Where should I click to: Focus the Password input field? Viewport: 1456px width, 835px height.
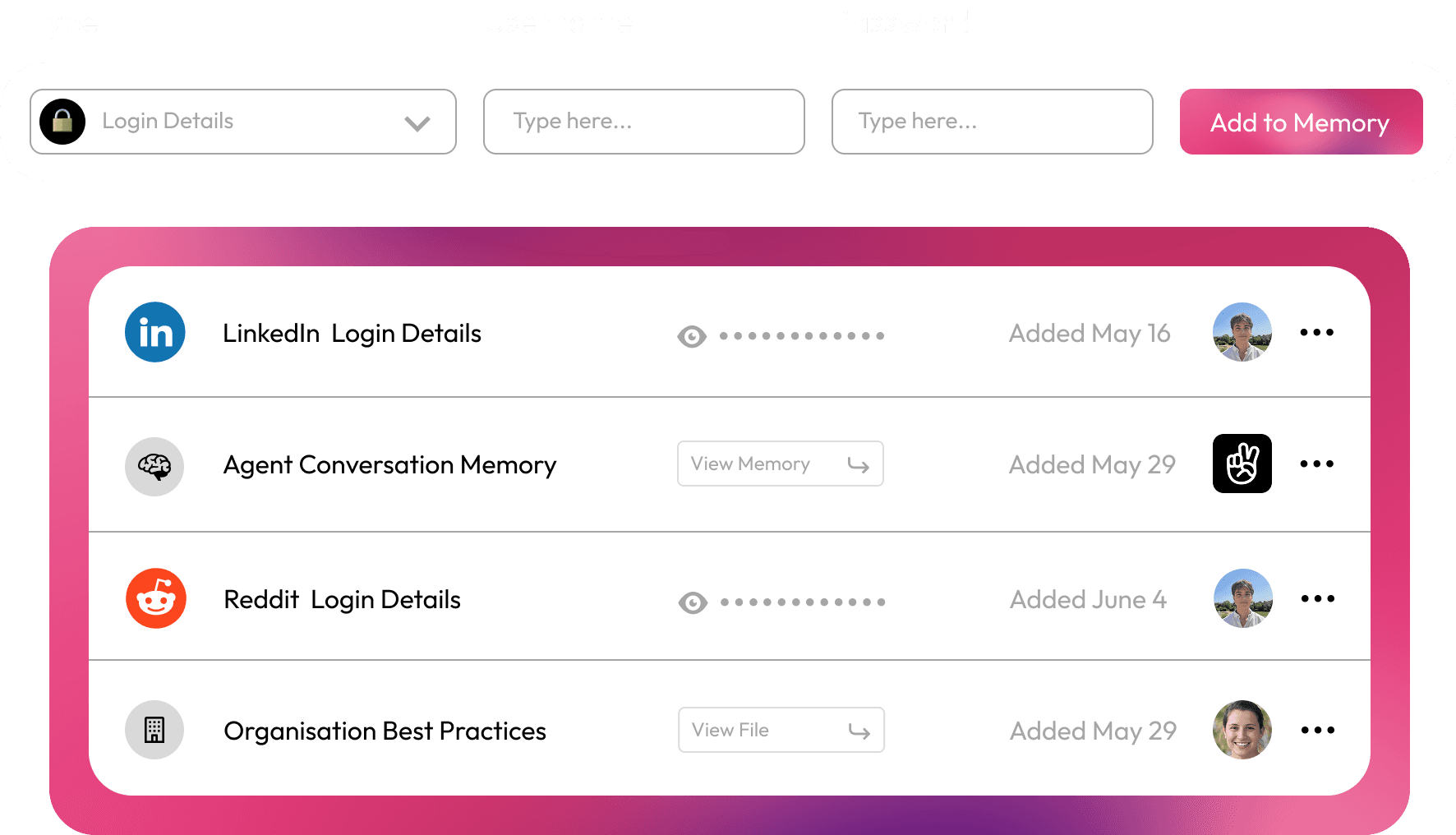992,122
